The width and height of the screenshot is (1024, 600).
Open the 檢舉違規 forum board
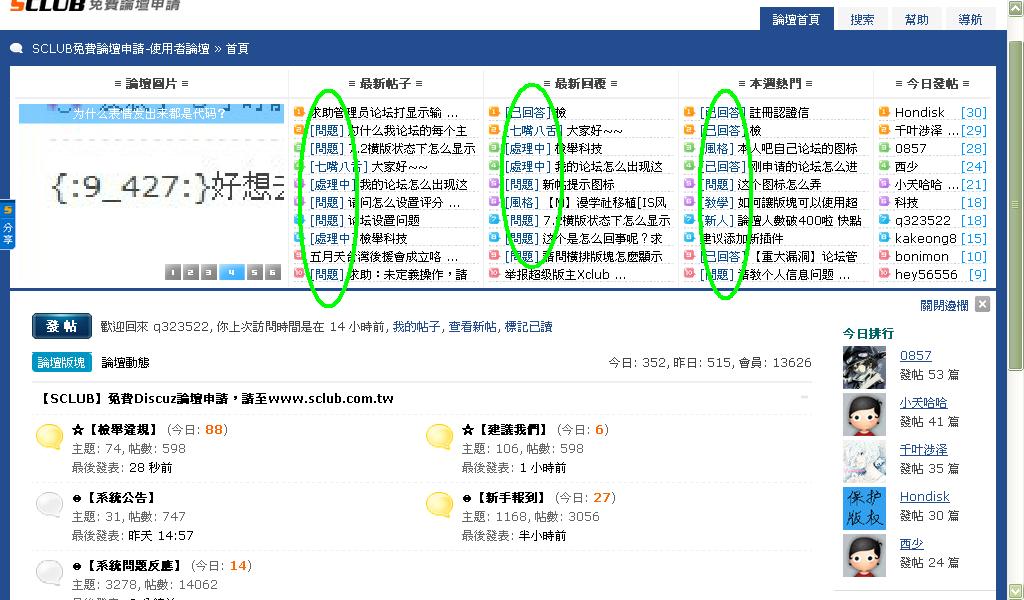[x=115, y=430]
